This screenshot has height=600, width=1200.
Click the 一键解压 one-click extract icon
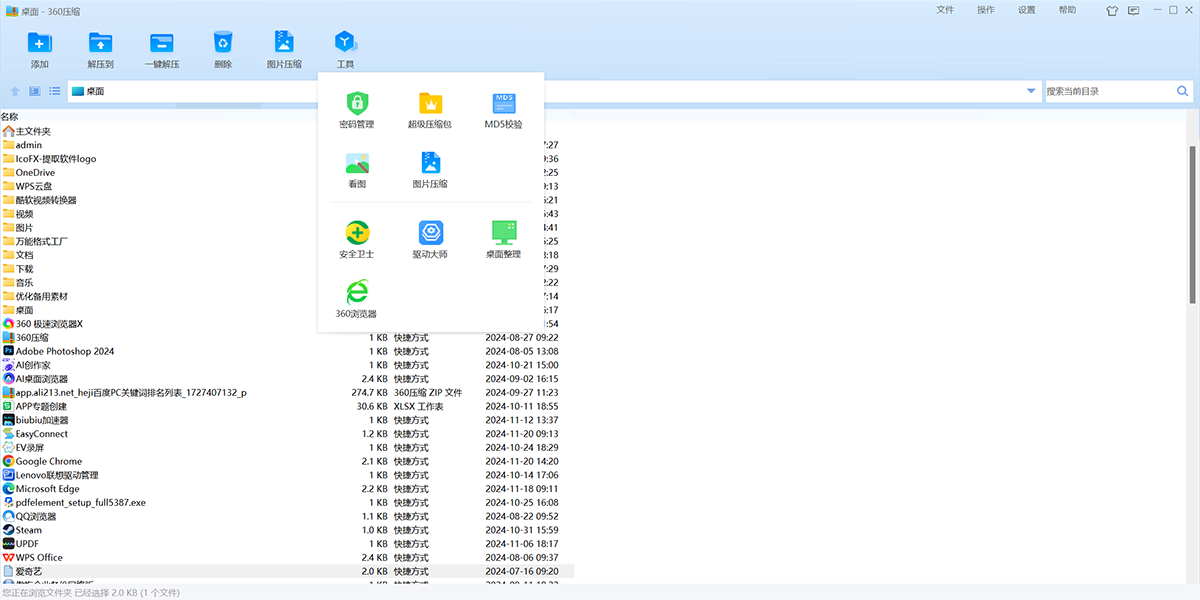pyautogui.click(x=161, y=48)
